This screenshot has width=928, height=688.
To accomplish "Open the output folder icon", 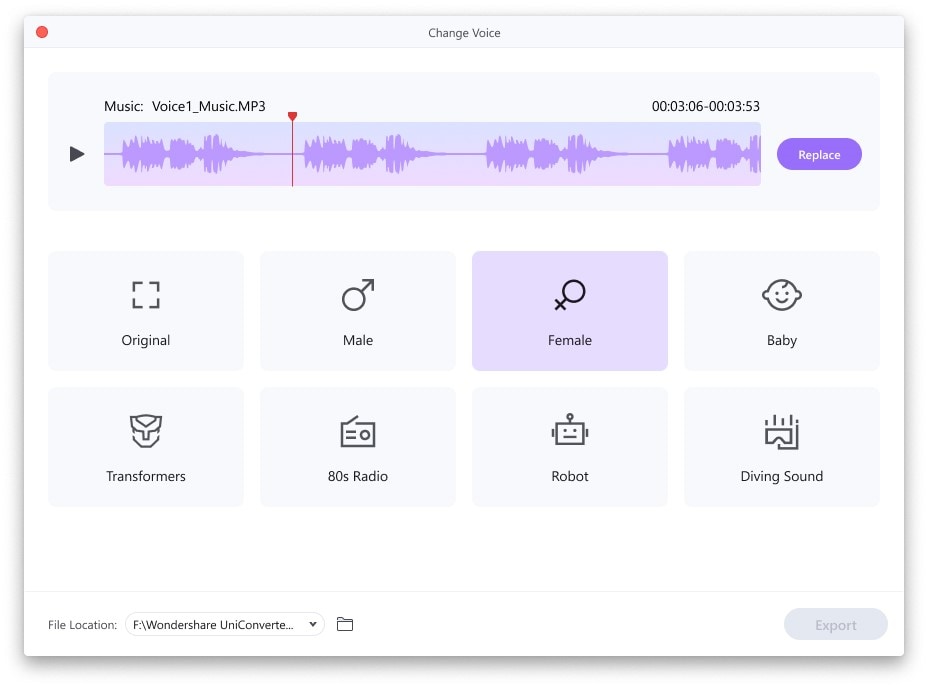I will (345, 624).
